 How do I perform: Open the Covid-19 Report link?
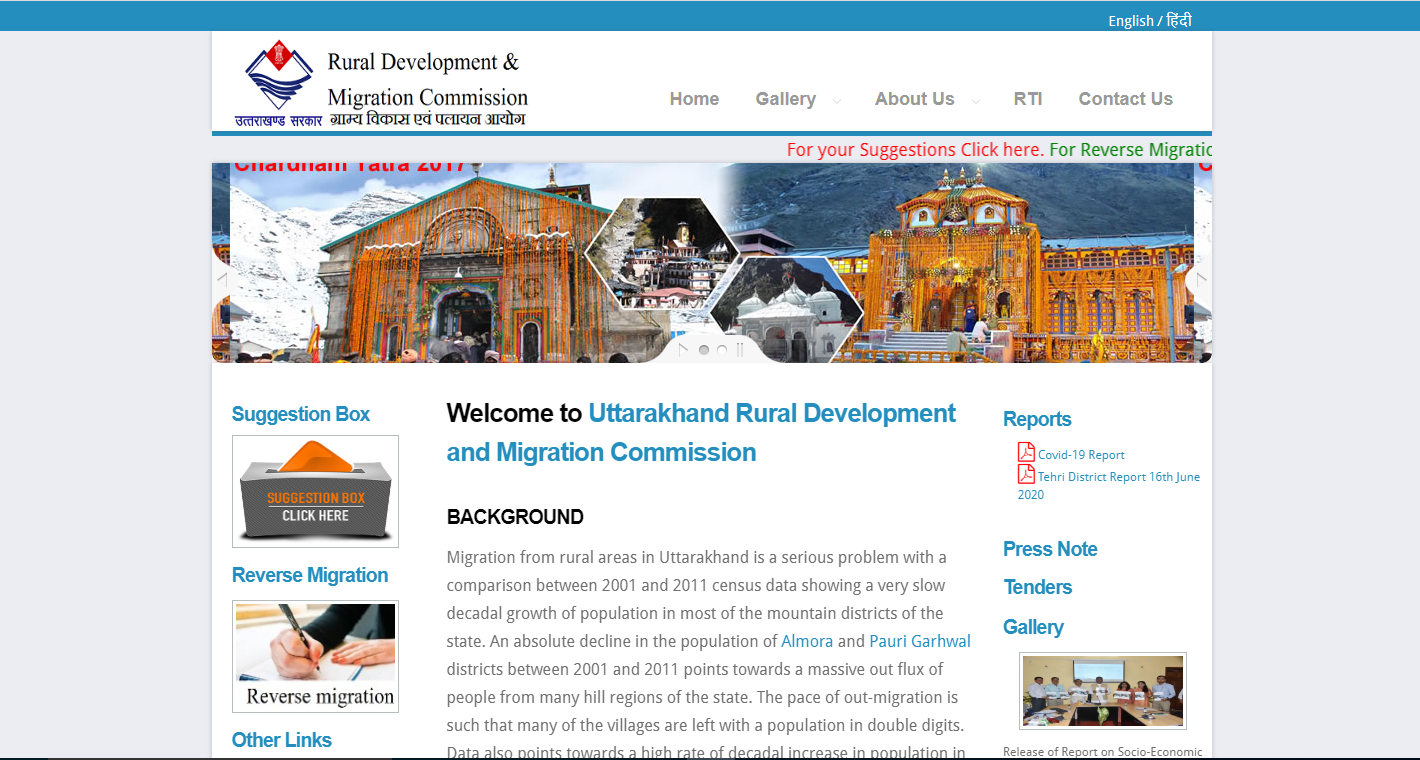click(x=1081, y=455)
